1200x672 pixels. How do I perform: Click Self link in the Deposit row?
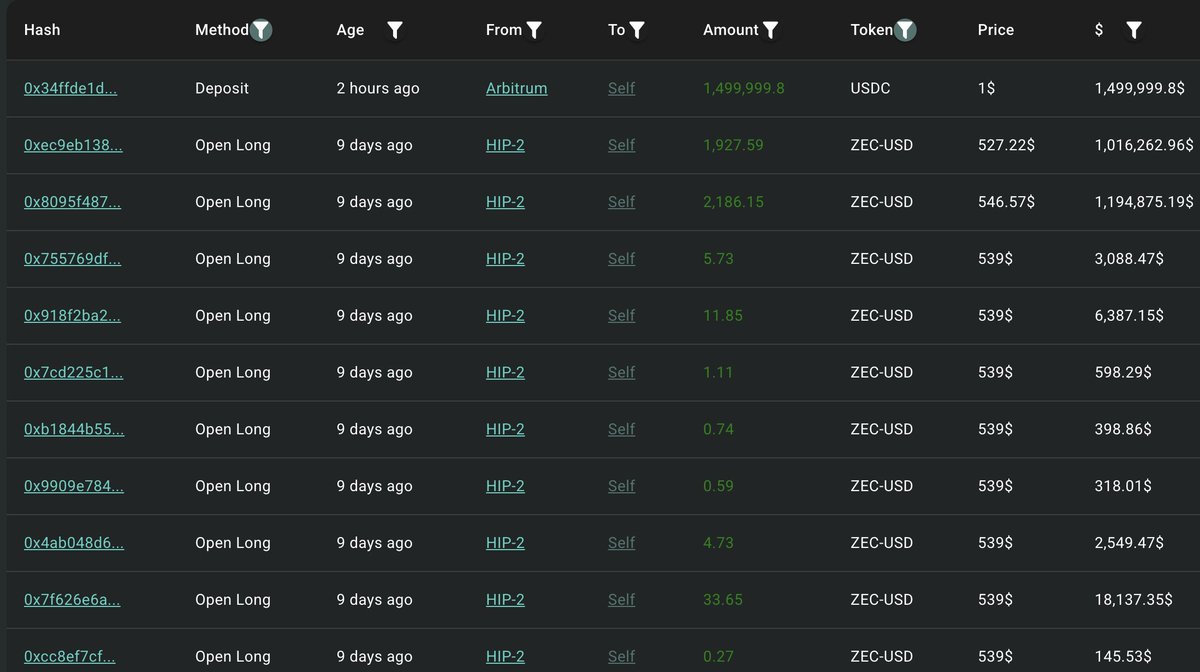(x=621, y=88)
